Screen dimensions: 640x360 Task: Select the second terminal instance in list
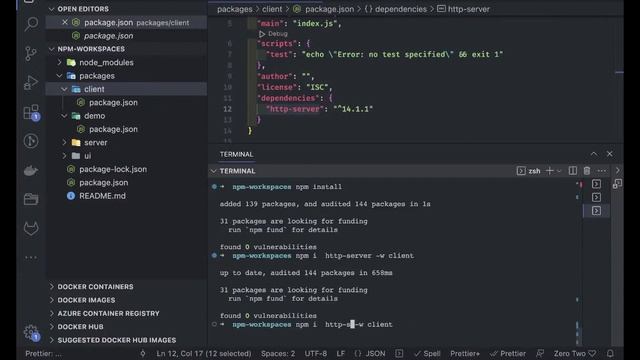click(596, 198)
